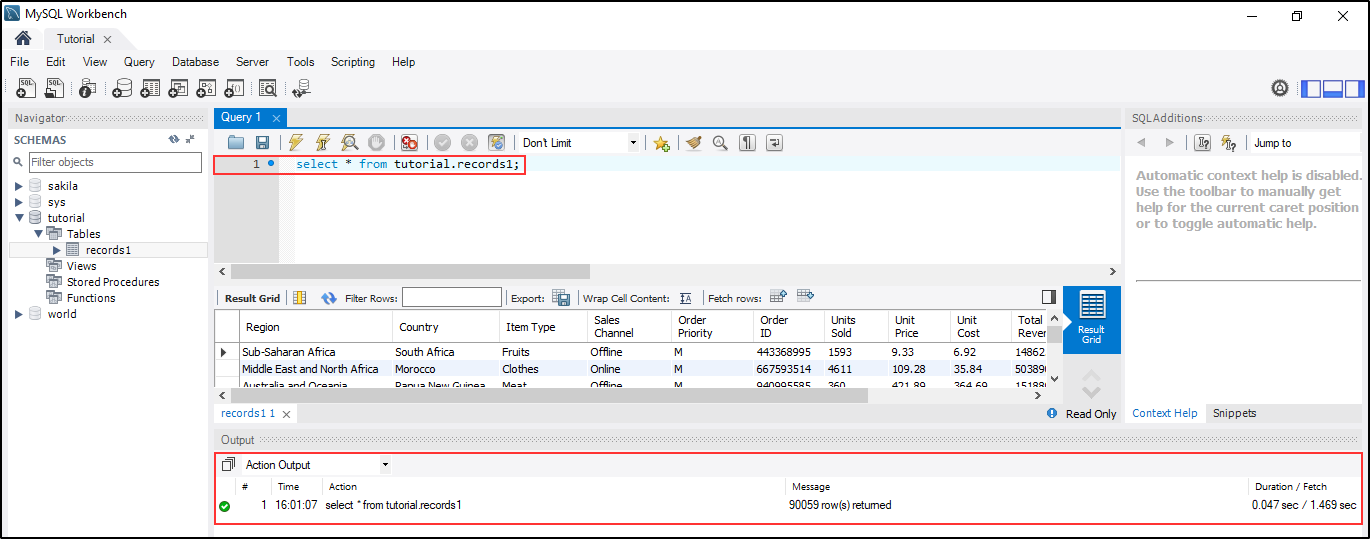Rollback the current transaction
The height and width of the screenshot is (539, 1370).
[470, 143]
